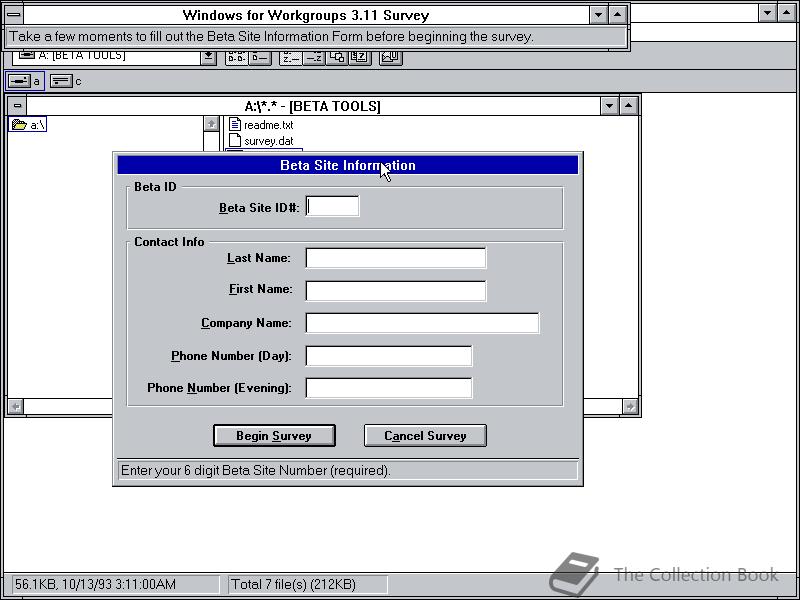This screenshot has width=800, height=600.
Task: Click the All File Details toolbar icon
Action: [260, 57]
